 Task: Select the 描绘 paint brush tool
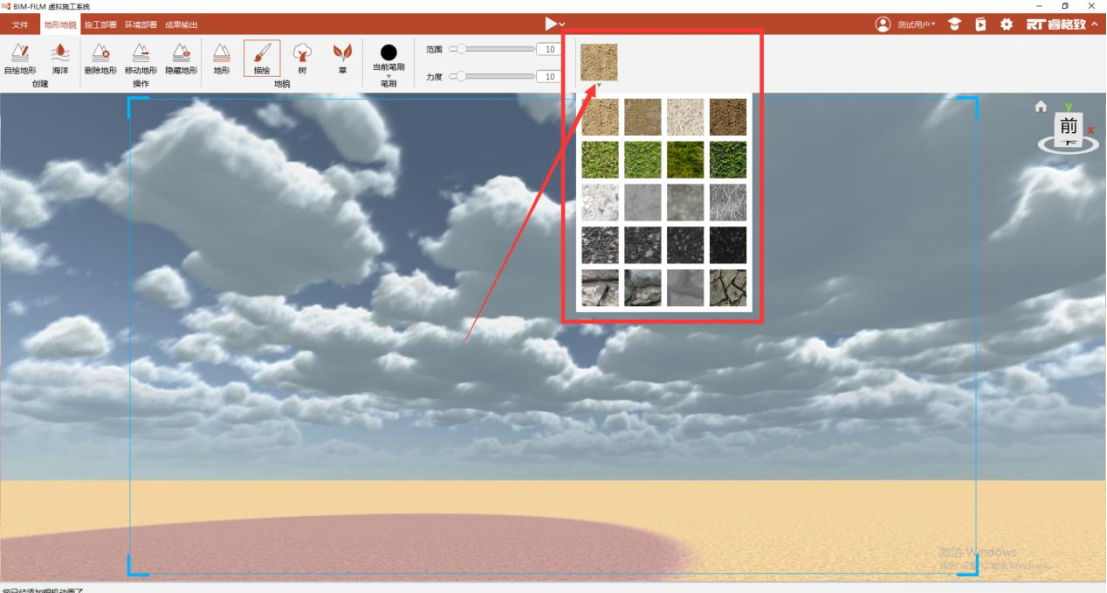pos(262,58)
